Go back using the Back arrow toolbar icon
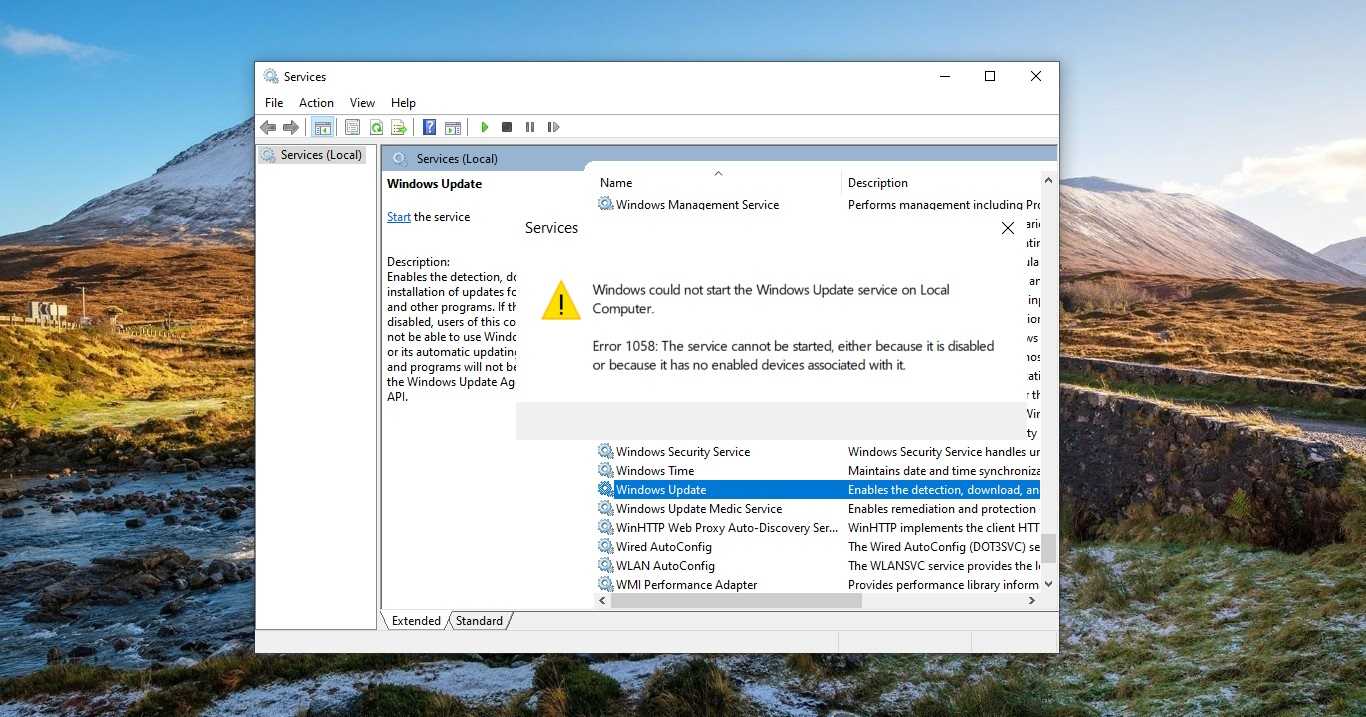1366x717 pixels. 268,127
